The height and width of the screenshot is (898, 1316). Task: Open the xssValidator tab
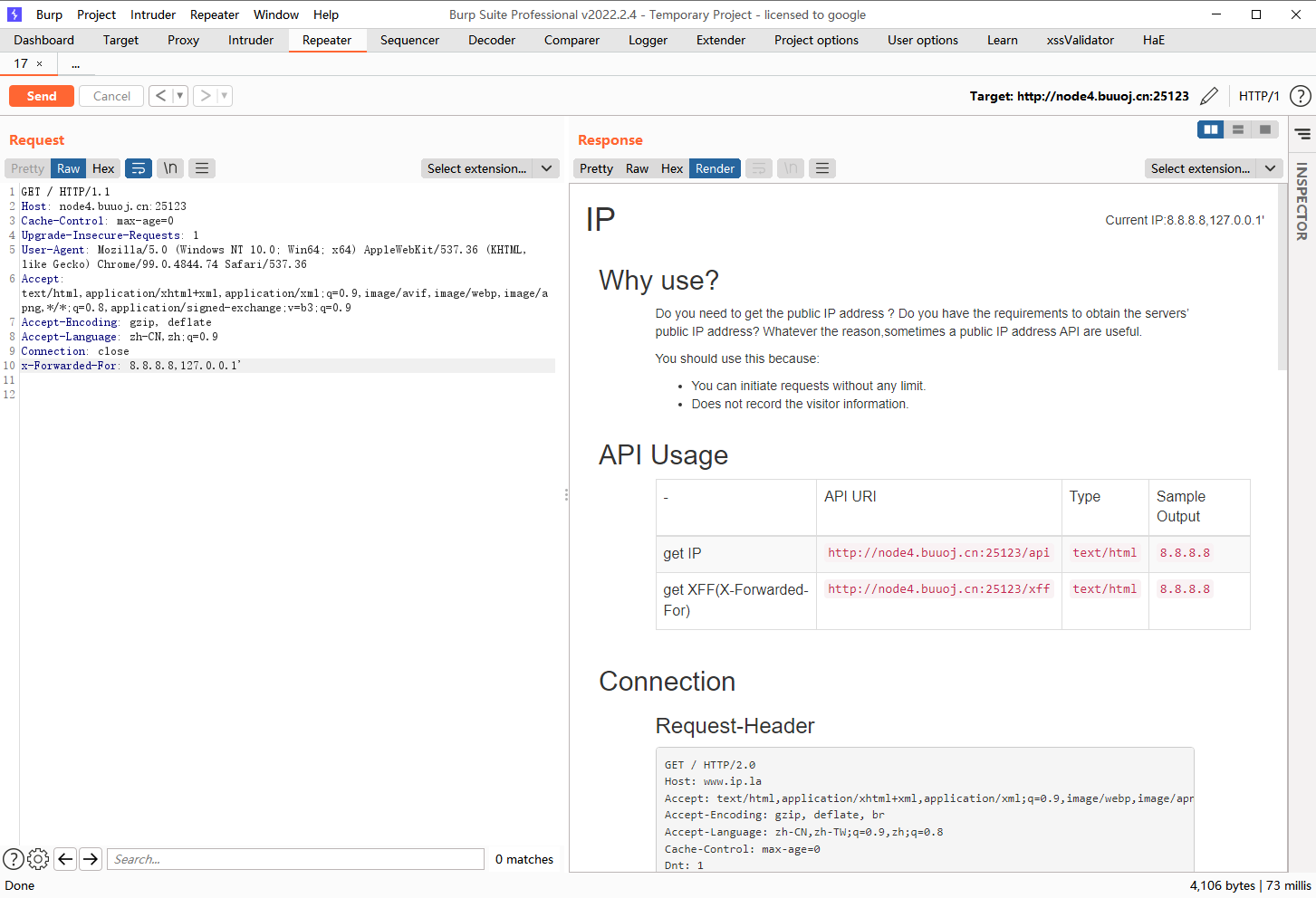coord(1081,40)
